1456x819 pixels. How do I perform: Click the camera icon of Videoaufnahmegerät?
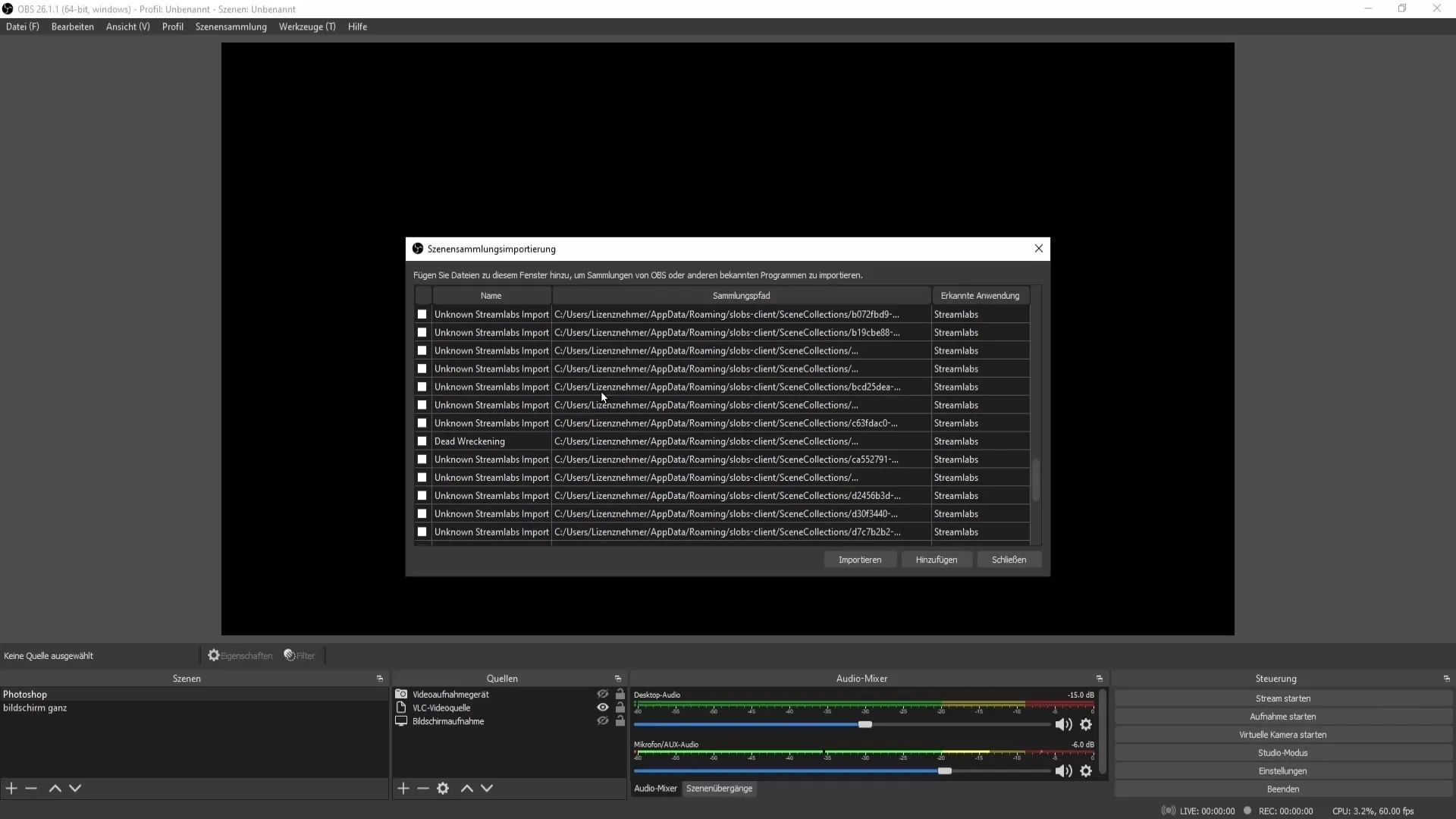pyautogui.click(x=401, y=694)
